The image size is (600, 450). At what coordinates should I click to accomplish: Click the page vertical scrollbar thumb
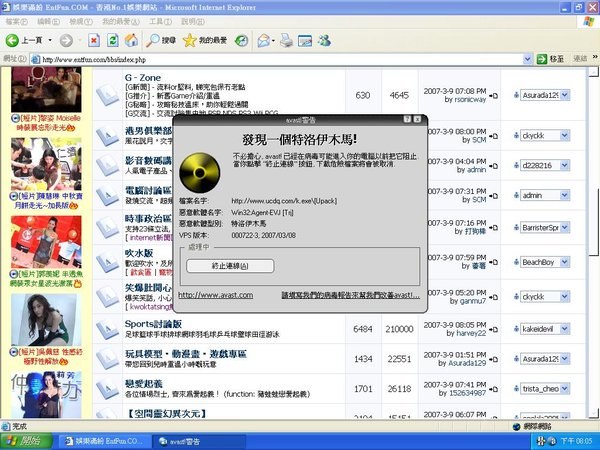(x=593, y=223)
